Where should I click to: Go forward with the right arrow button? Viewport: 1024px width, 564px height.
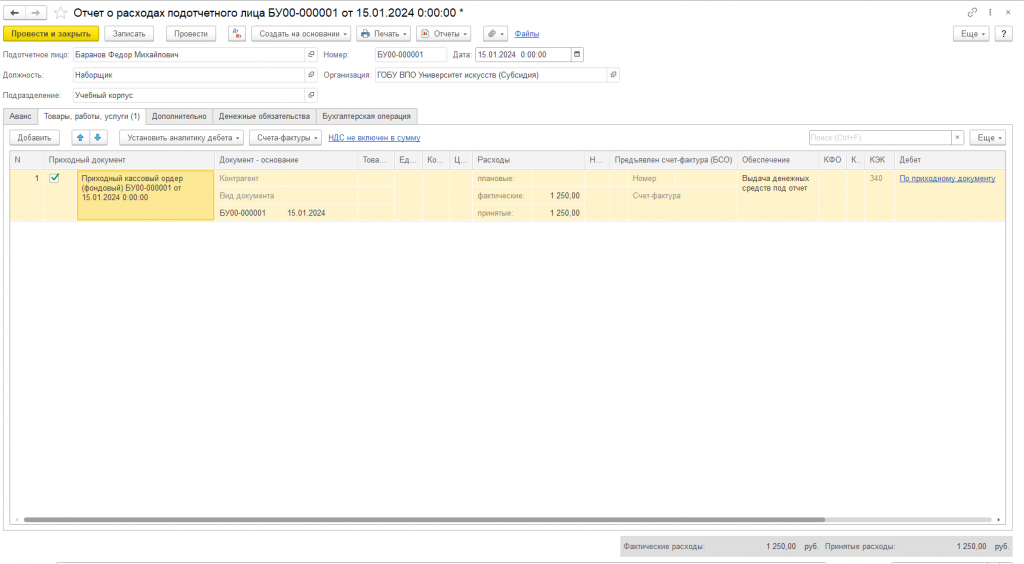36,12
